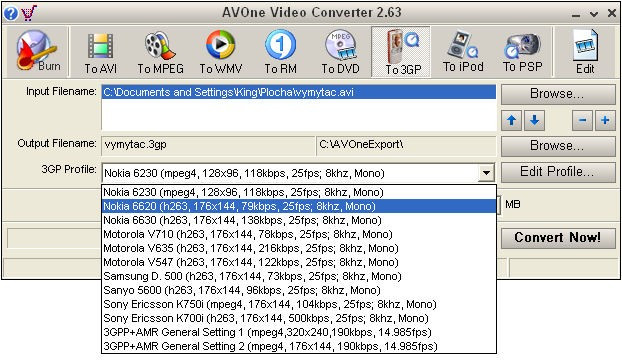Select Sony Ericsson K750i profile

coord(299,304)
